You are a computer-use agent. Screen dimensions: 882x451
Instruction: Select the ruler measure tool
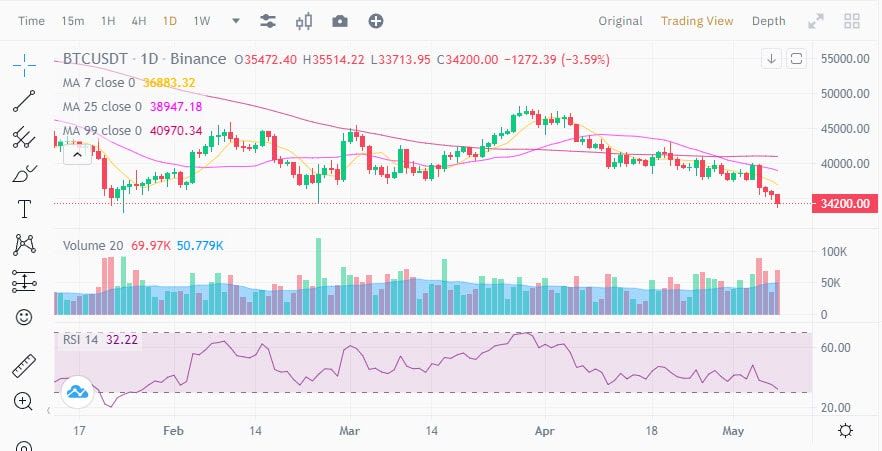point(24,366)
